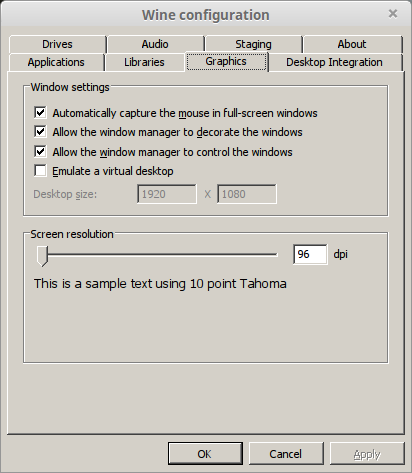Image resolution: width=412 pixels, height=473 pixels.
Task: Enable Emulate a virtual desktop
Action: [40, 171]
